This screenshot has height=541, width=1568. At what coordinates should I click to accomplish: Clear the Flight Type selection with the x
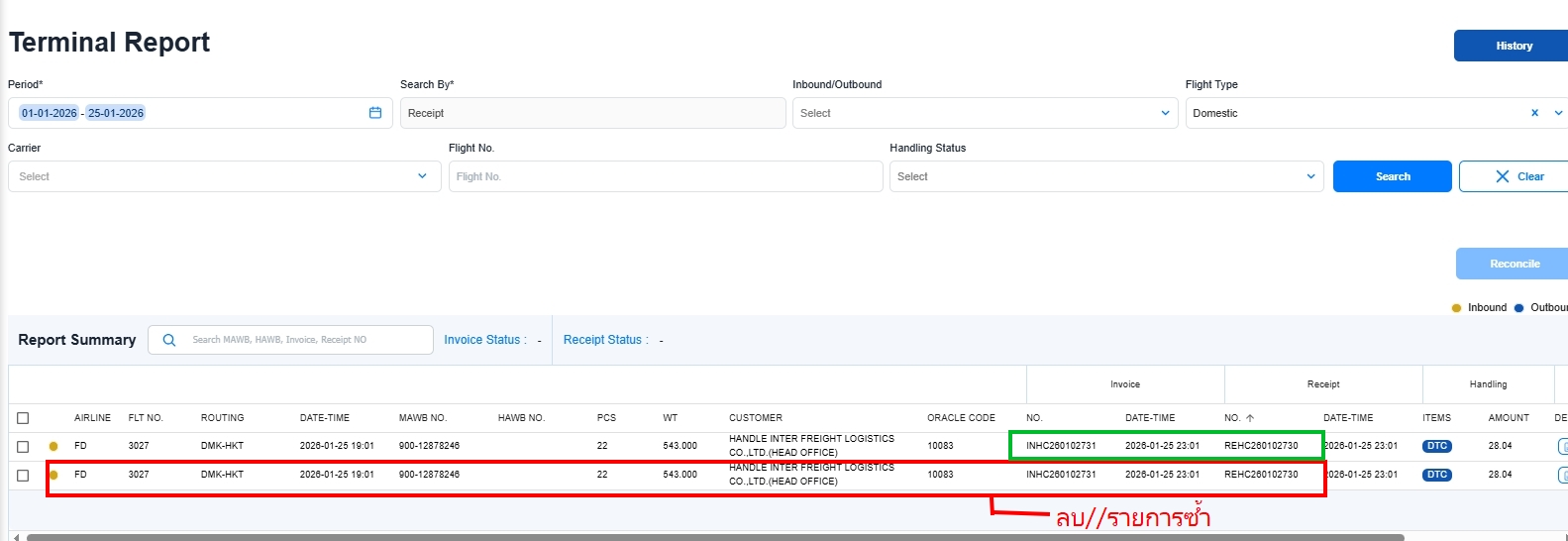(x=1534, y=113)
